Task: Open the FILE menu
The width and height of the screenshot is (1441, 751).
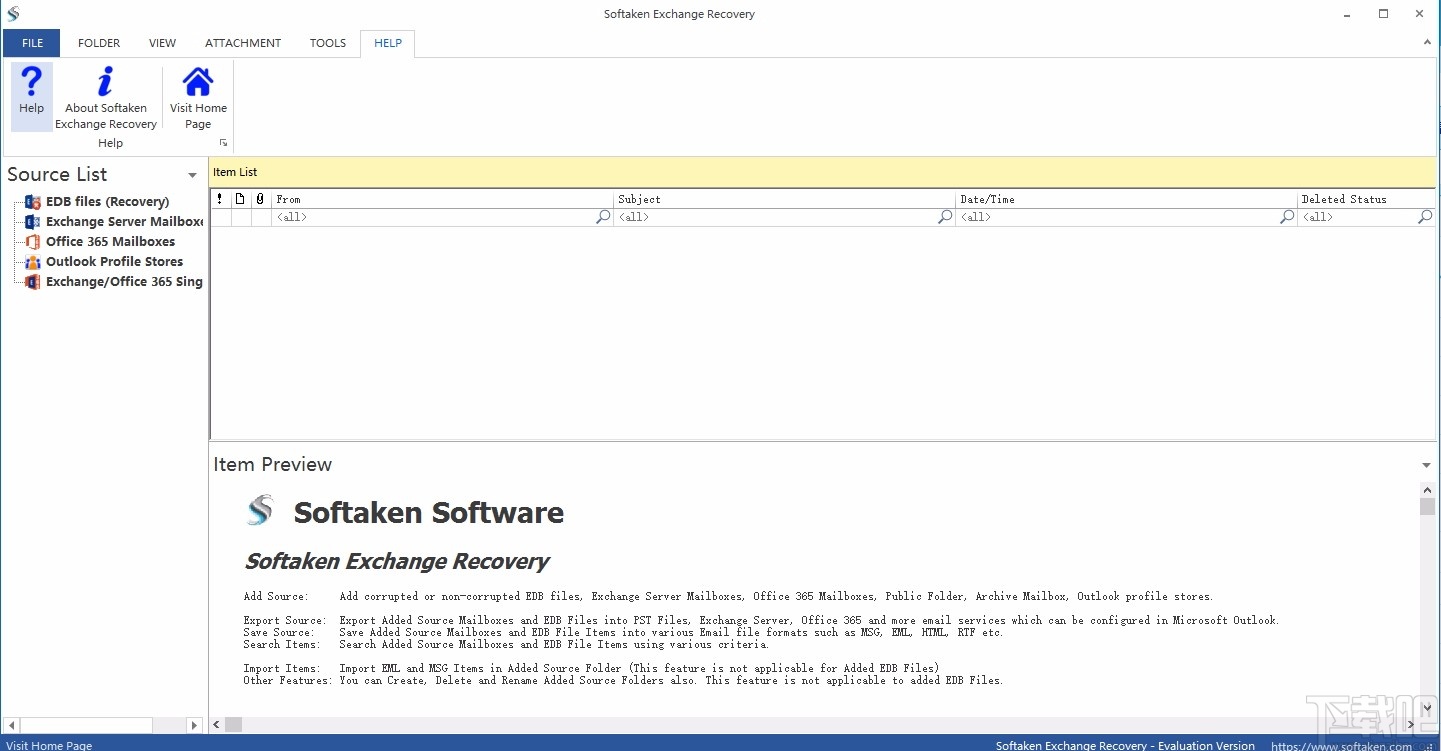Action: pos(31,43)
